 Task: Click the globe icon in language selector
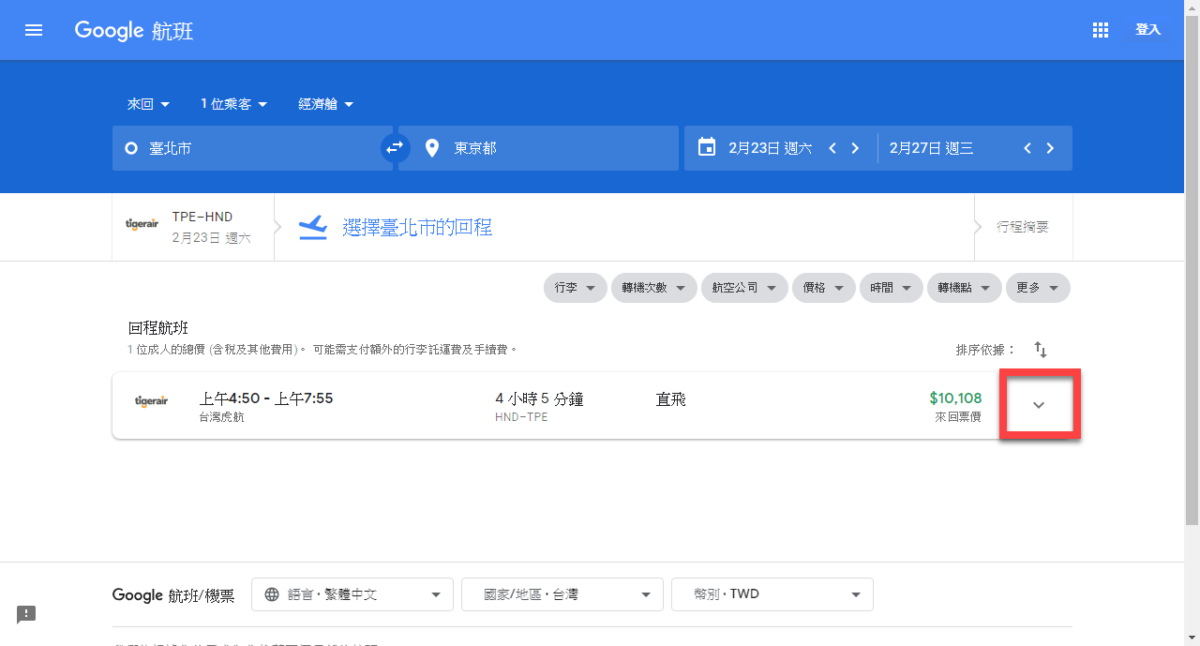pos(271,594)
